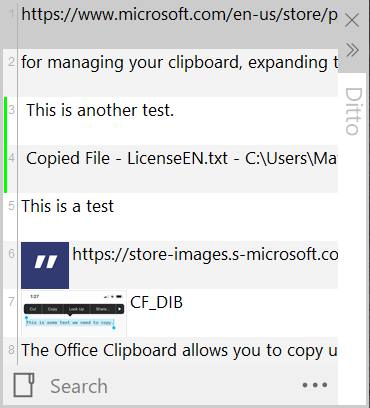Click row number 8 index label
The height and width of the screenshot is (408, 370).
tap(11, 350)
